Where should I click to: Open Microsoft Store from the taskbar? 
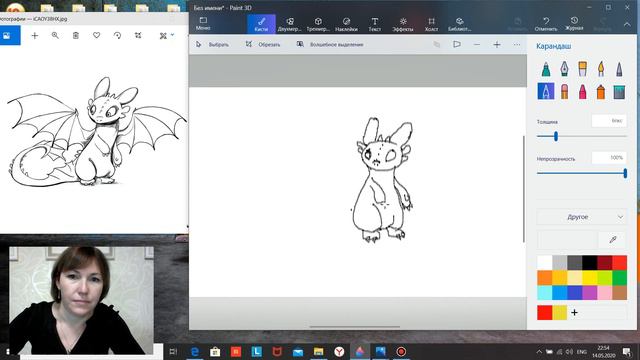(215, 351)
